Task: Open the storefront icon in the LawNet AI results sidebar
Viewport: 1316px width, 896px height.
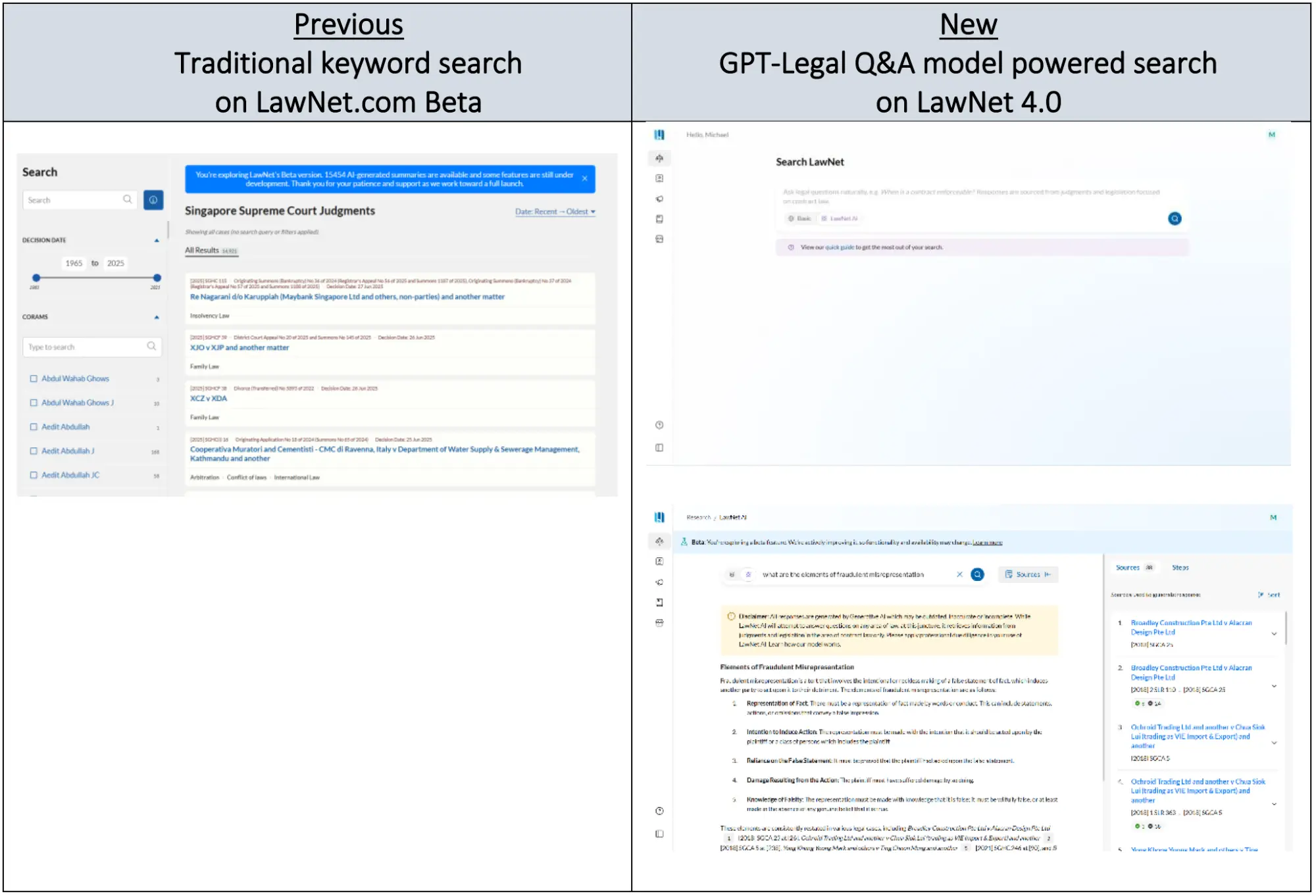Action: 659,623
